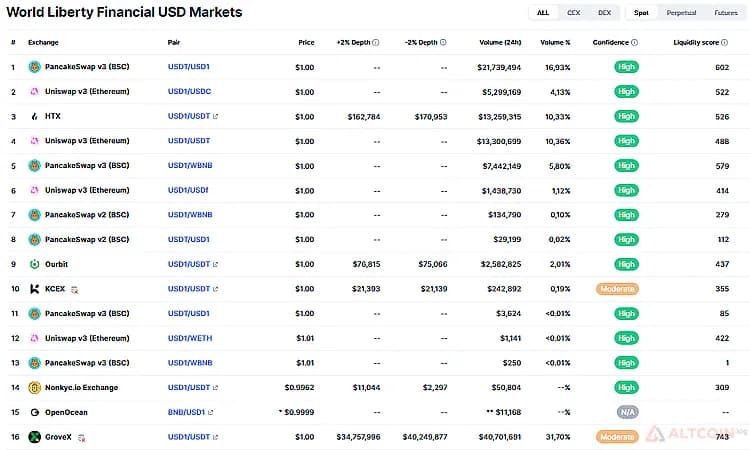Select the ALL exchange filter tab
This screenshot has height=450, width=750.
pos(543,13)
